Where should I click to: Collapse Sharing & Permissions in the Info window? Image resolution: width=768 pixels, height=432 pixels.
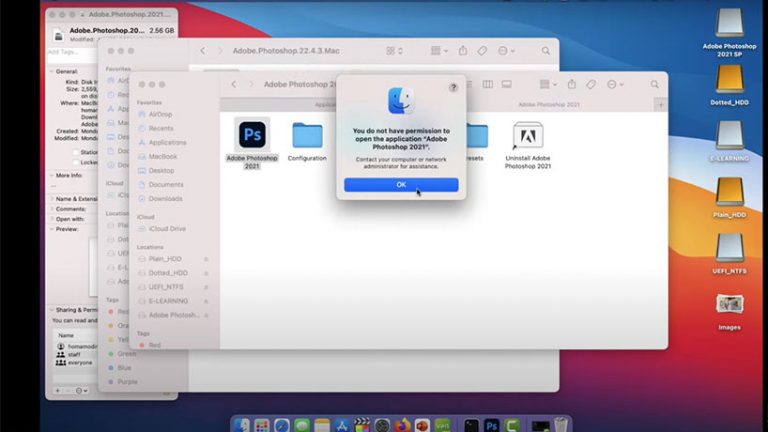click(51, 310)
